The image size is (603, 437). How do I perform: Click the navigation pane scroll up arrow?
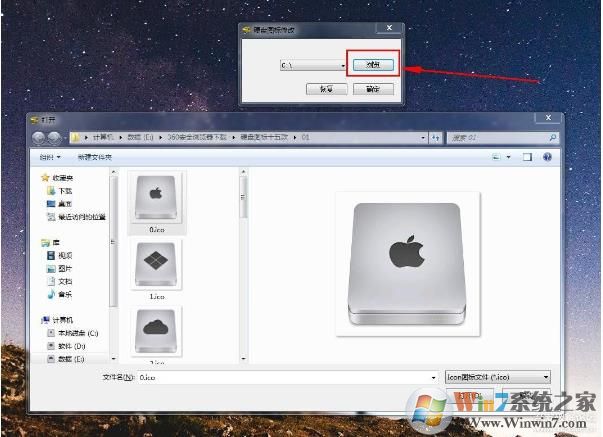(113, 172)
